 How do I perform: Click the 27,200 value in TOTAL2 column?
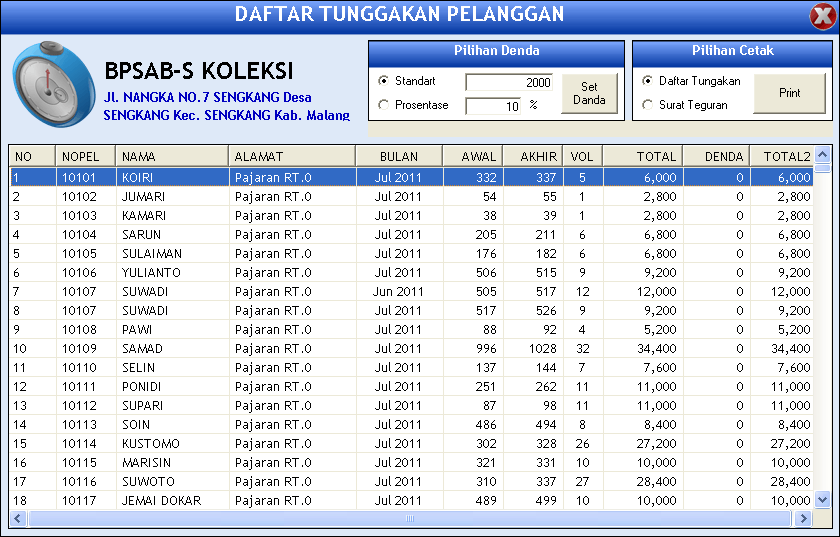coord(782,444)
